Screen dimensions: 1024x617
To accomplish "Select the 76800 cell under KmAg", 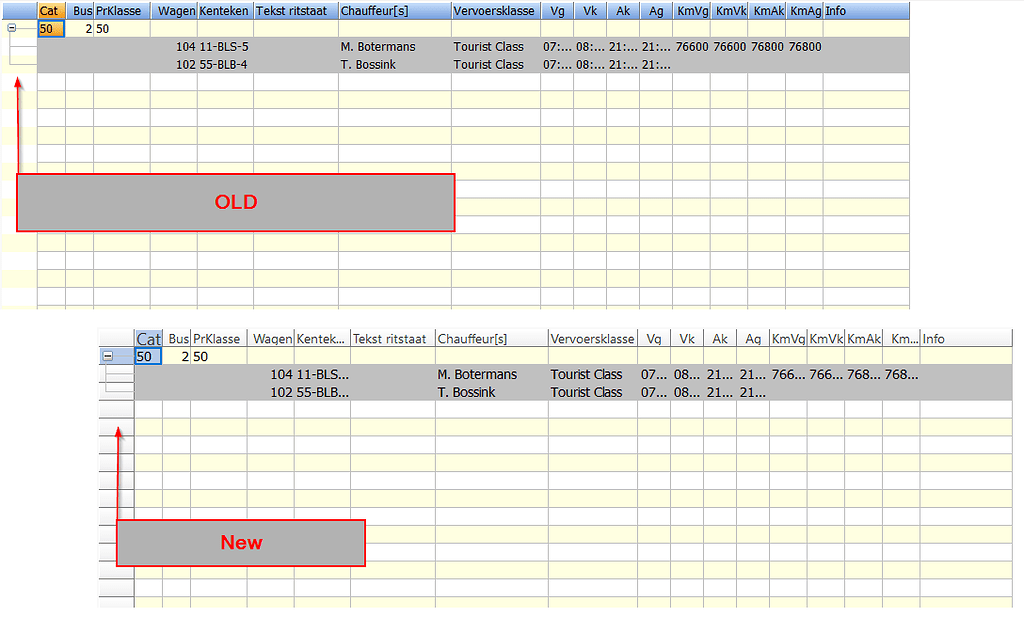I will pyautogui.click(x=804, y=47).
